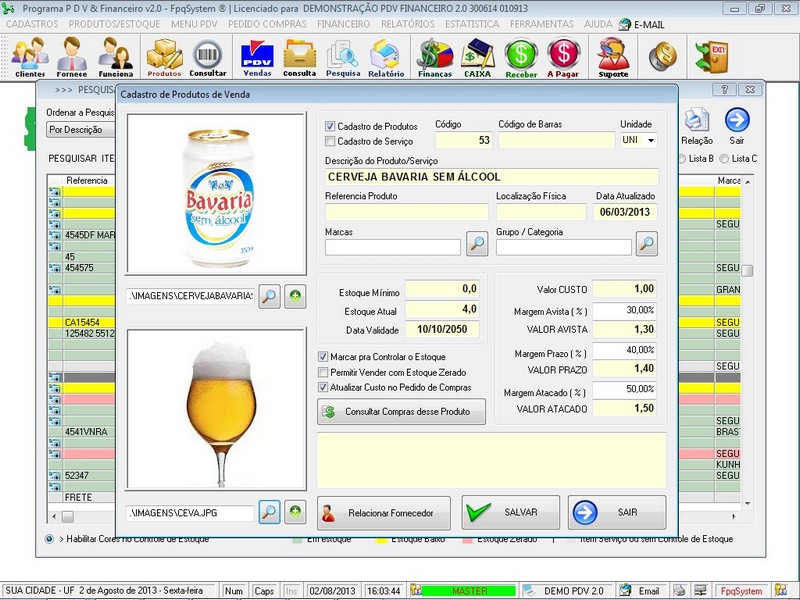Open the PEDIDO COMPRAS menu
This screenshot has height=600, width=800.
[267, 24]
